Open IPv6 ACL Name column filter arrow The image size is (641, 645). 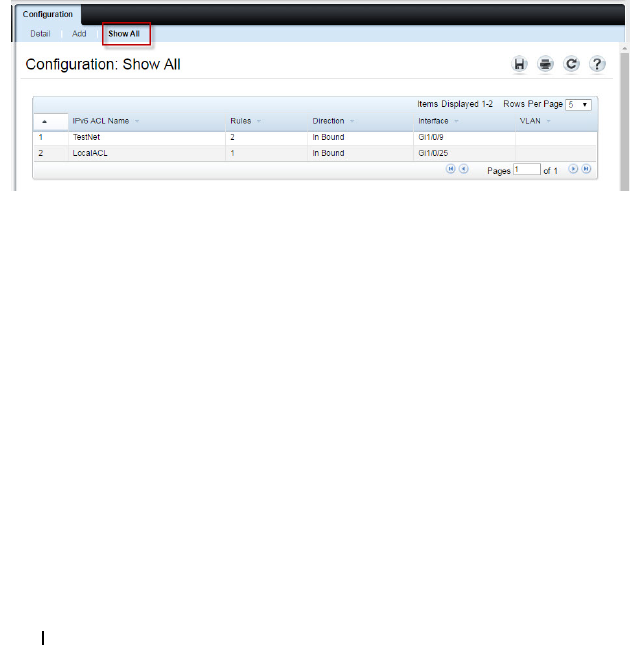pos(137,121)
